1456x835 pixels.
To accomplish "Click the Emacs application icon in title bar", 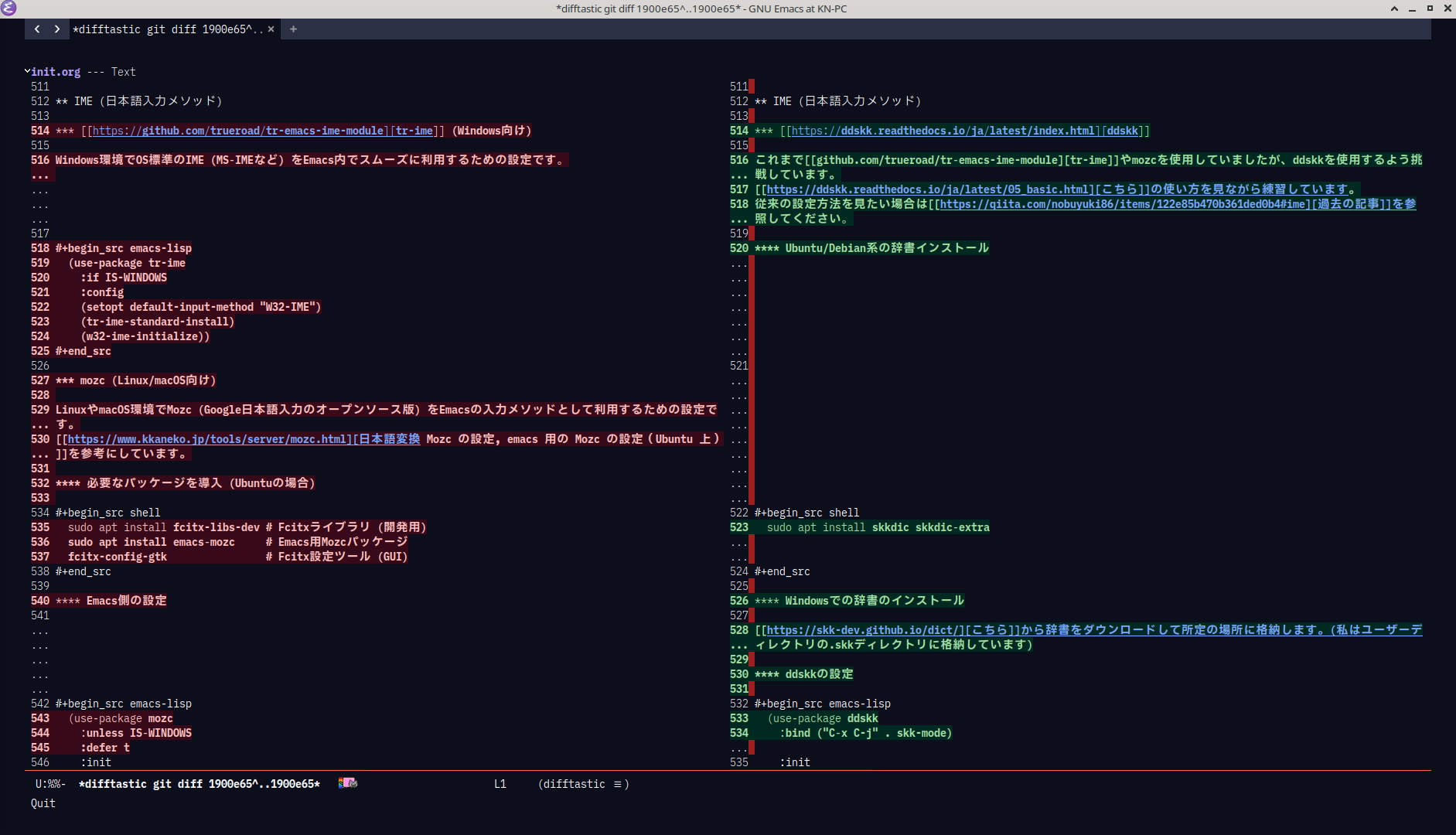I will coord(9,9).
